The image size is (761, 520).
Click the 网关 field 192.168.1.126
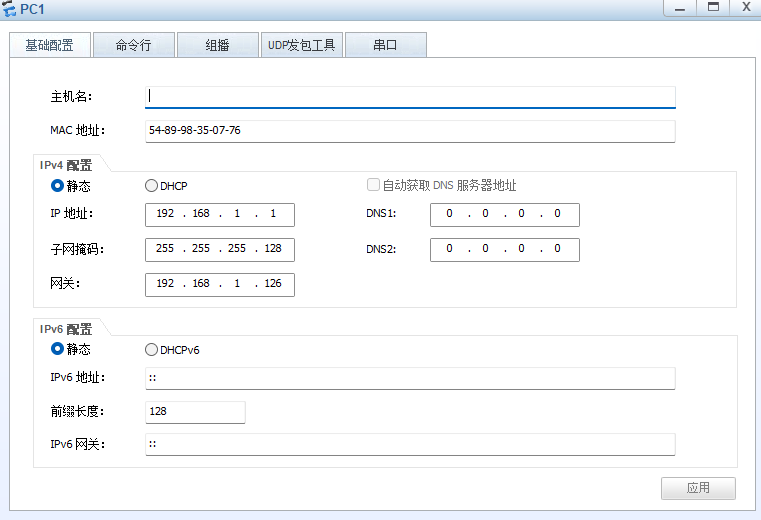[x=220, y=285]
